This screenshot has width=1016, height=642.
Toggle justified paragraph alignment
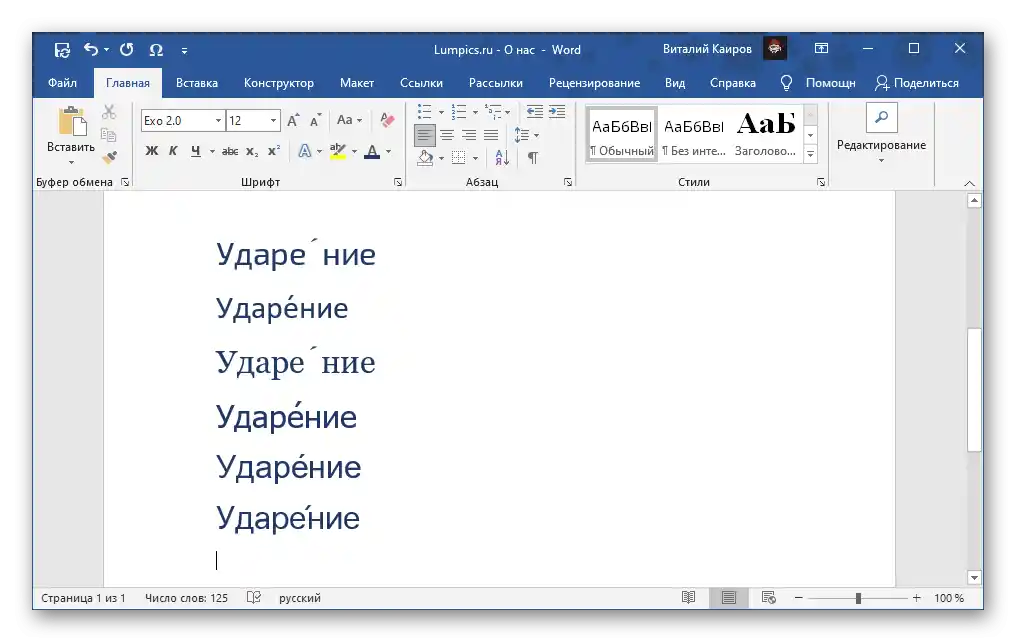pyautogui.click(x=490, y=134)
